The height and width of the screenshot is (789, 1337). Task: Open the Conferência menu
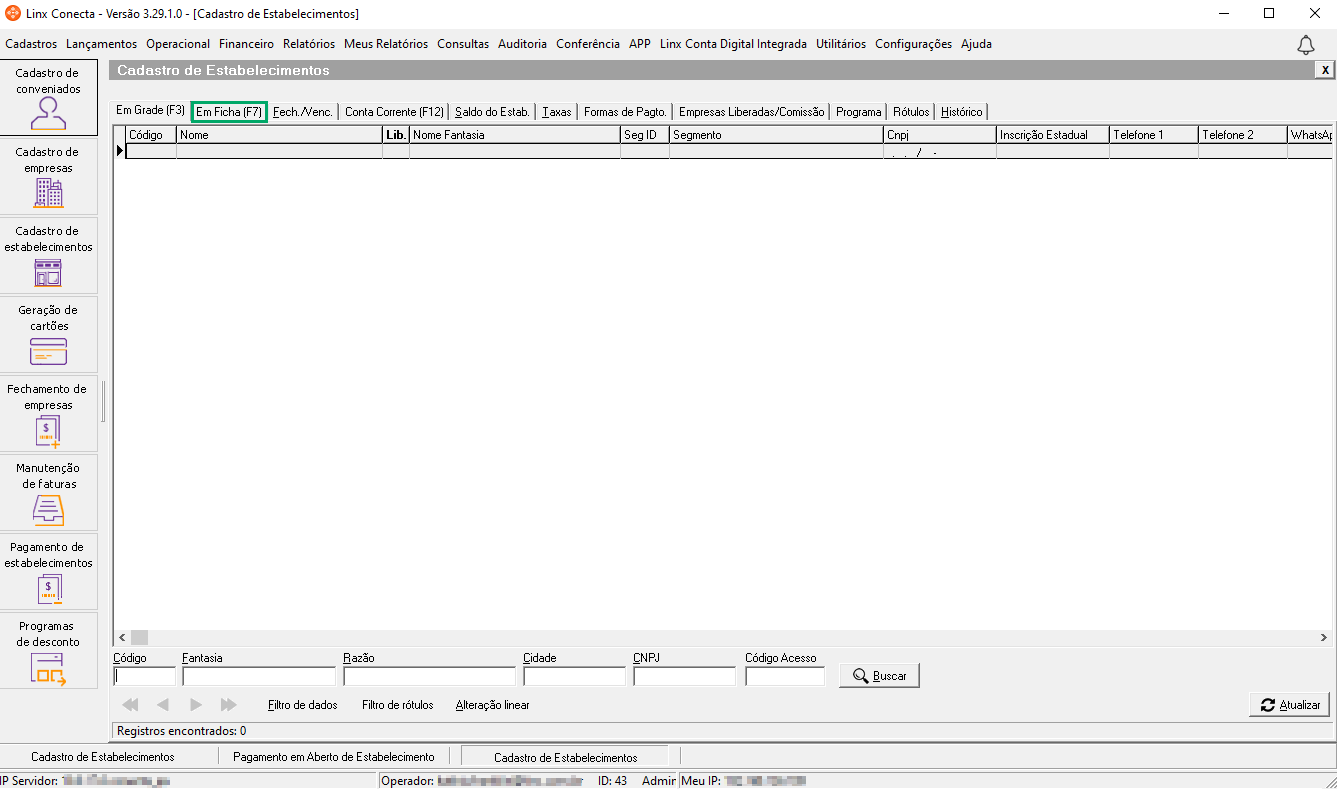pyautogui.click(x=588, y=44)
